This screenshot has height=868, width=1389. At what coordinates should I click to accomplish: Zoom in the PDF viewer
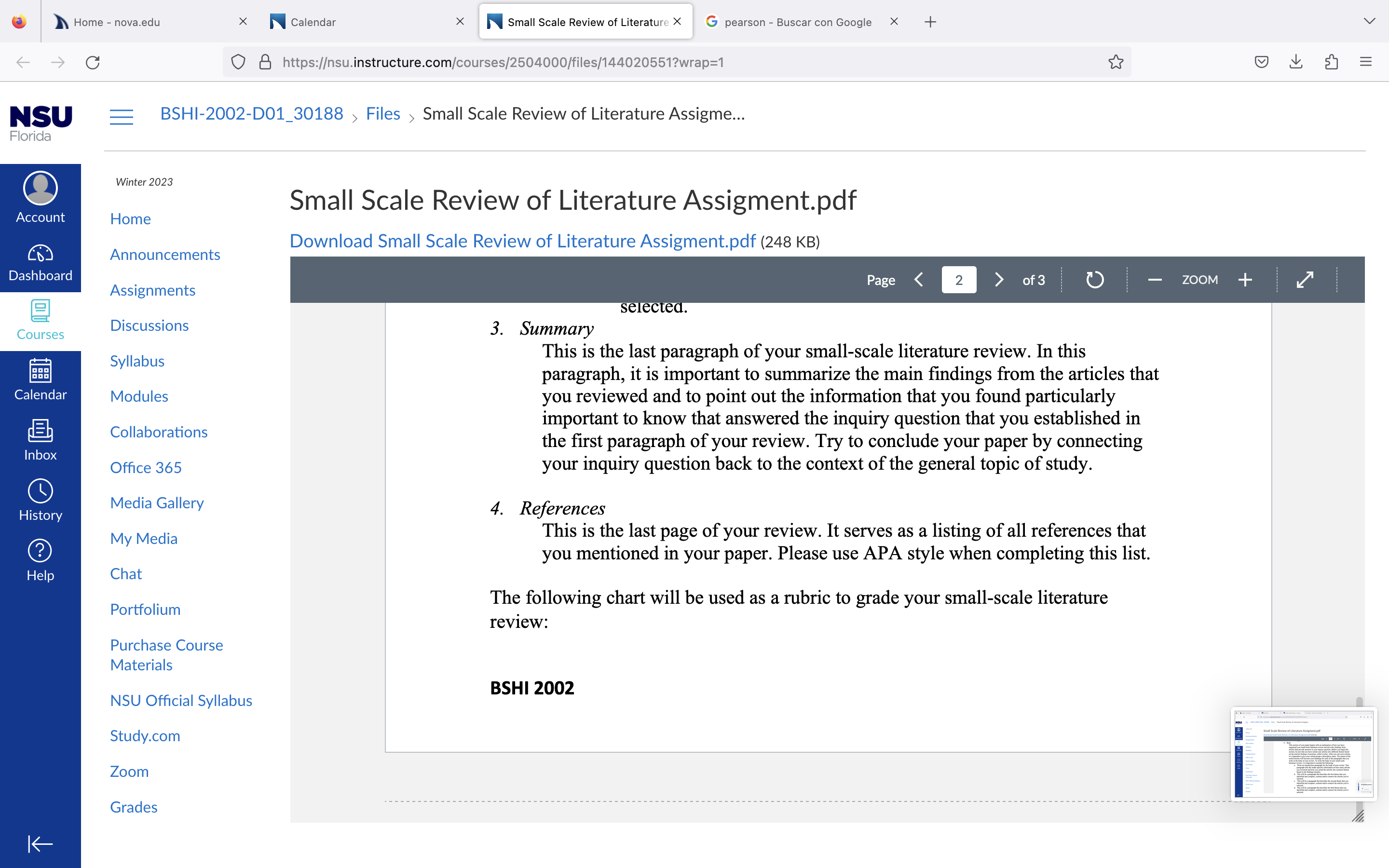(1245, 280)
